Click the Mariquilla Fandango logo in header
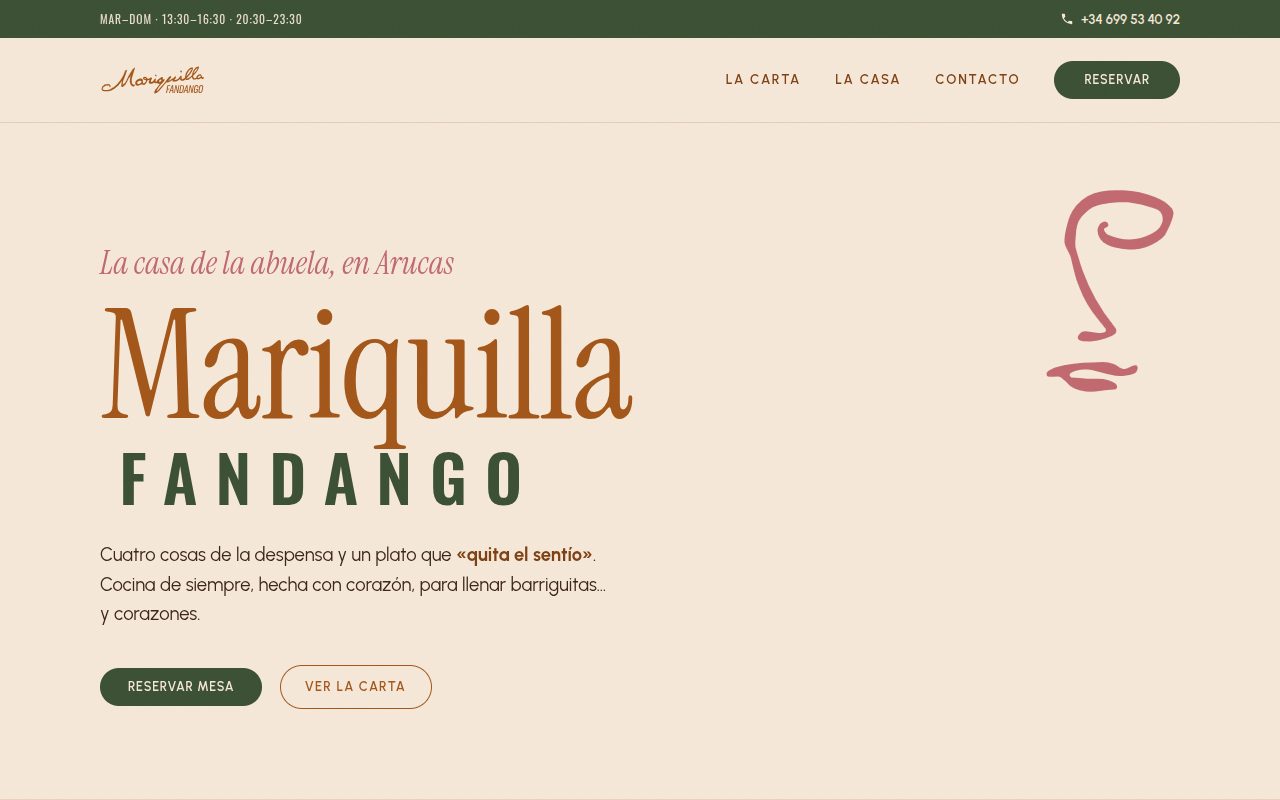 pos(152,80)
